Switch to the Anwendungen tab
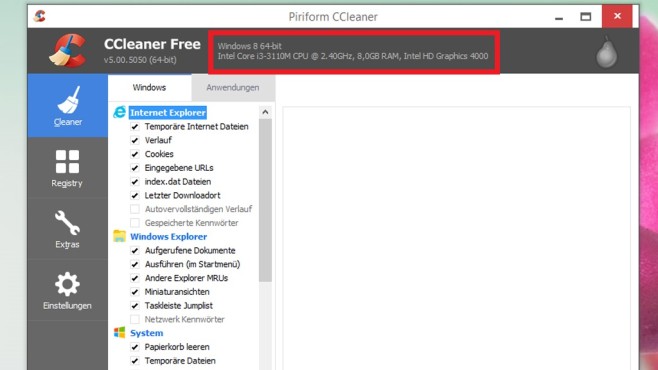 click(232, 88)
